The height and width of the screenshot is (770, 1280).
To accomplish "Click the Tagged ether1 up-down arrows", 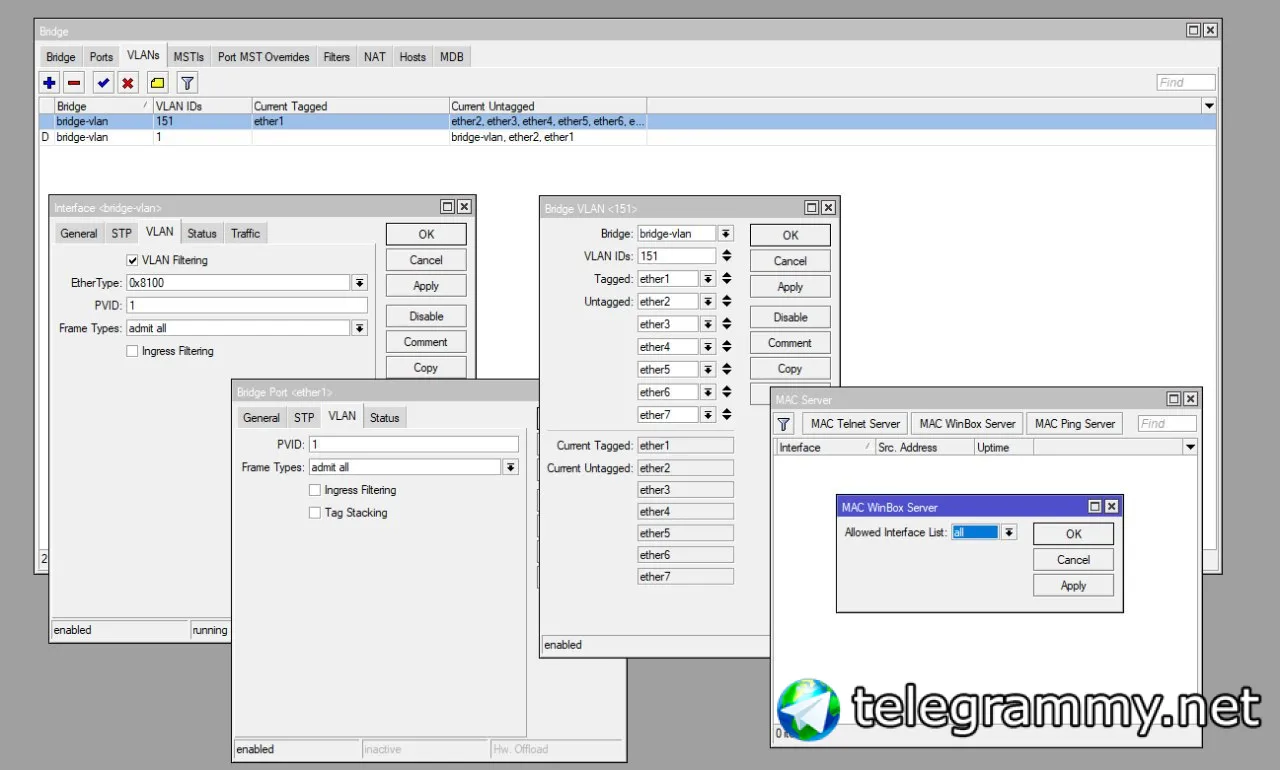I will coord(727,279).
